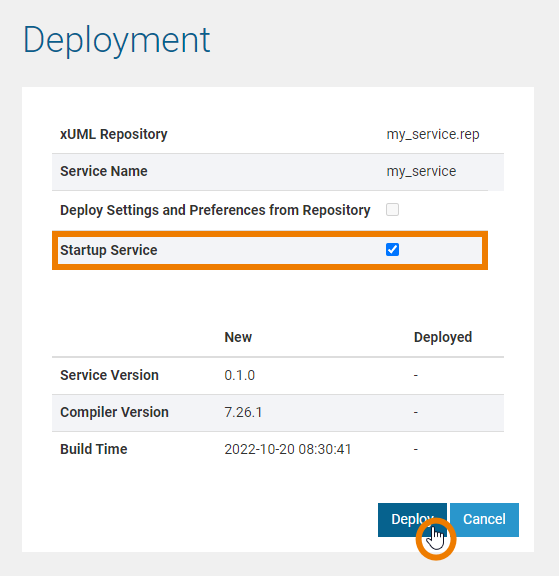This screenshot has width=559, height=576.
Task: Click the Deploy Settings and Preferences label
Action: 215,210
